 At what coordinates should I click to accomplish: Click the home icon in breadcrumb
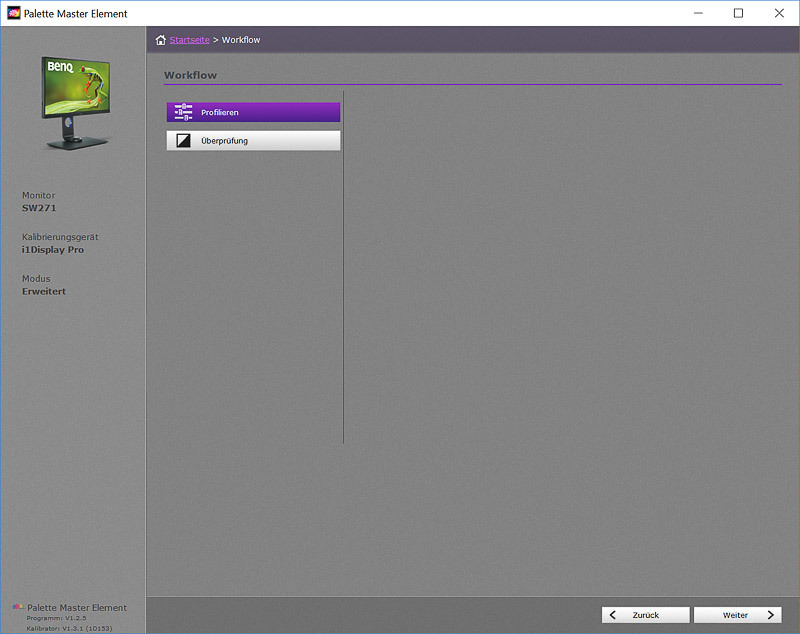pos(161,40)
